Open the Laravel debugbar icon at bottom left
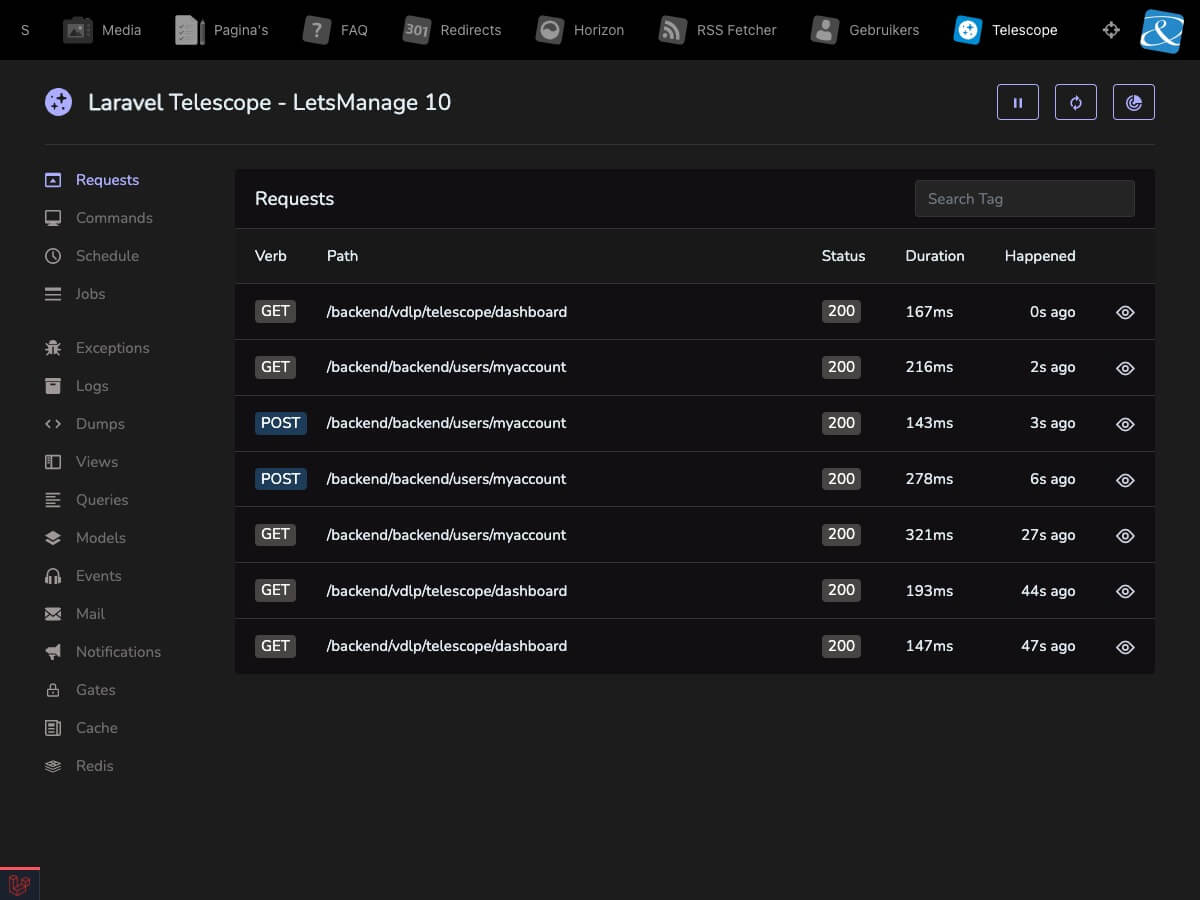Image resolution: width=1200 pixels, height=900 pixels. (x=19, y=885)
